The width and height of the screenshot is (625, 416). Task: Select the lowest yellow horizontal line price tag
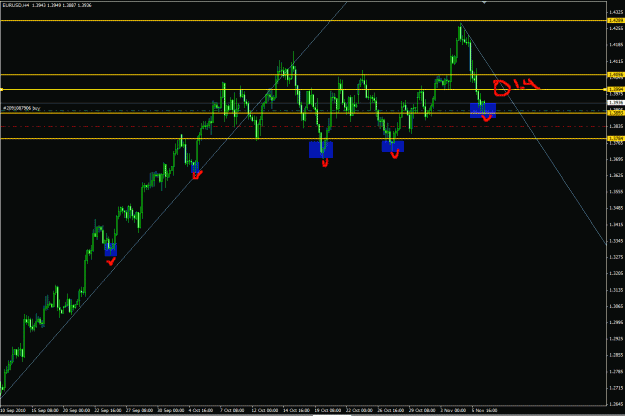pyautogui.click(x=616, y=138)
